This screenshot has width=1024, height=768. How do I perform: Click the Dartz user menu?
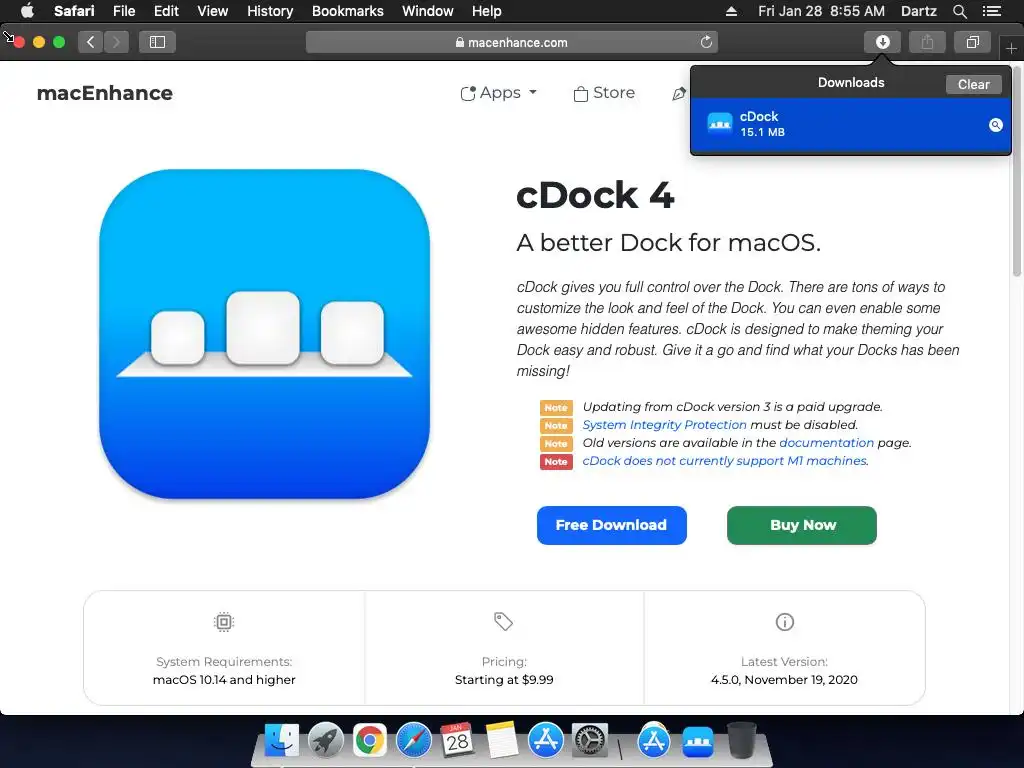tap(918, 11)
